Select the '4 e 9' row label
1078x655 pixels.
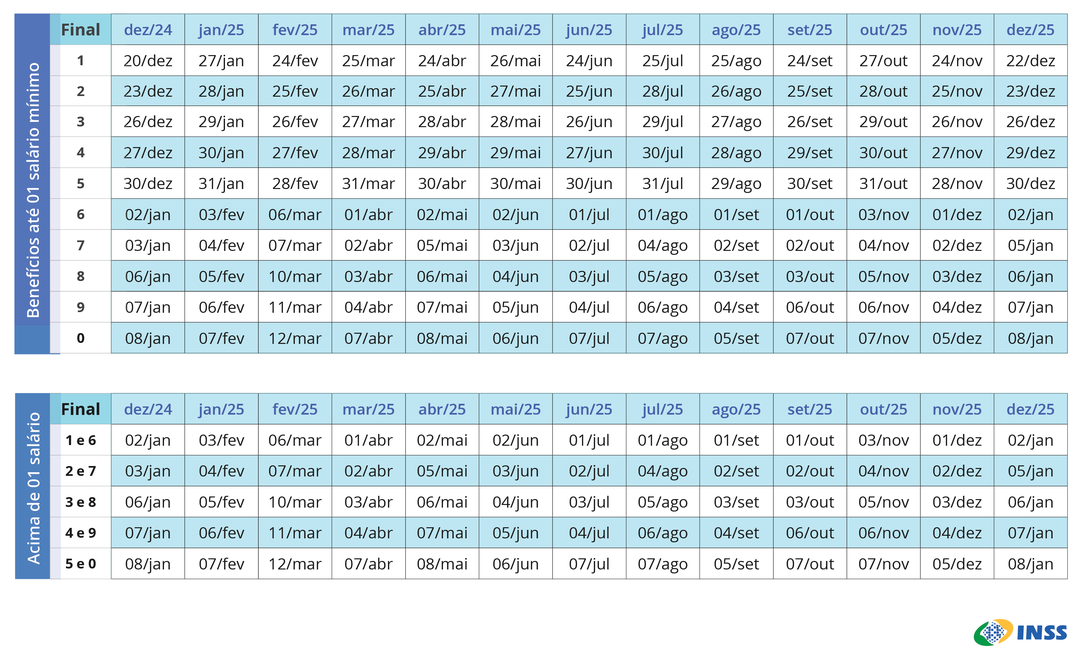pyautogui.click(x=80, y=533)
